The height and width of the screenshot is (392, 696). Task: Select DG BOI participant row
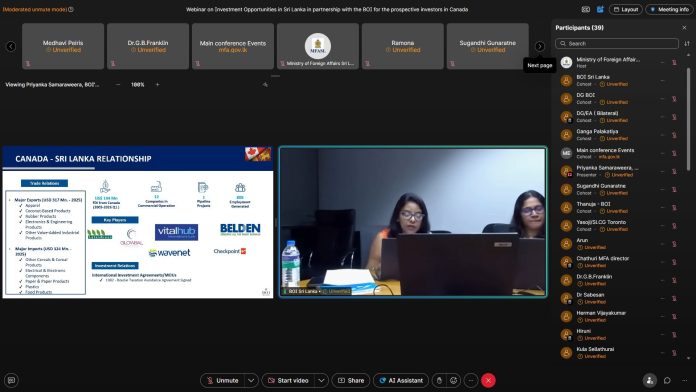tap(619, 99)
